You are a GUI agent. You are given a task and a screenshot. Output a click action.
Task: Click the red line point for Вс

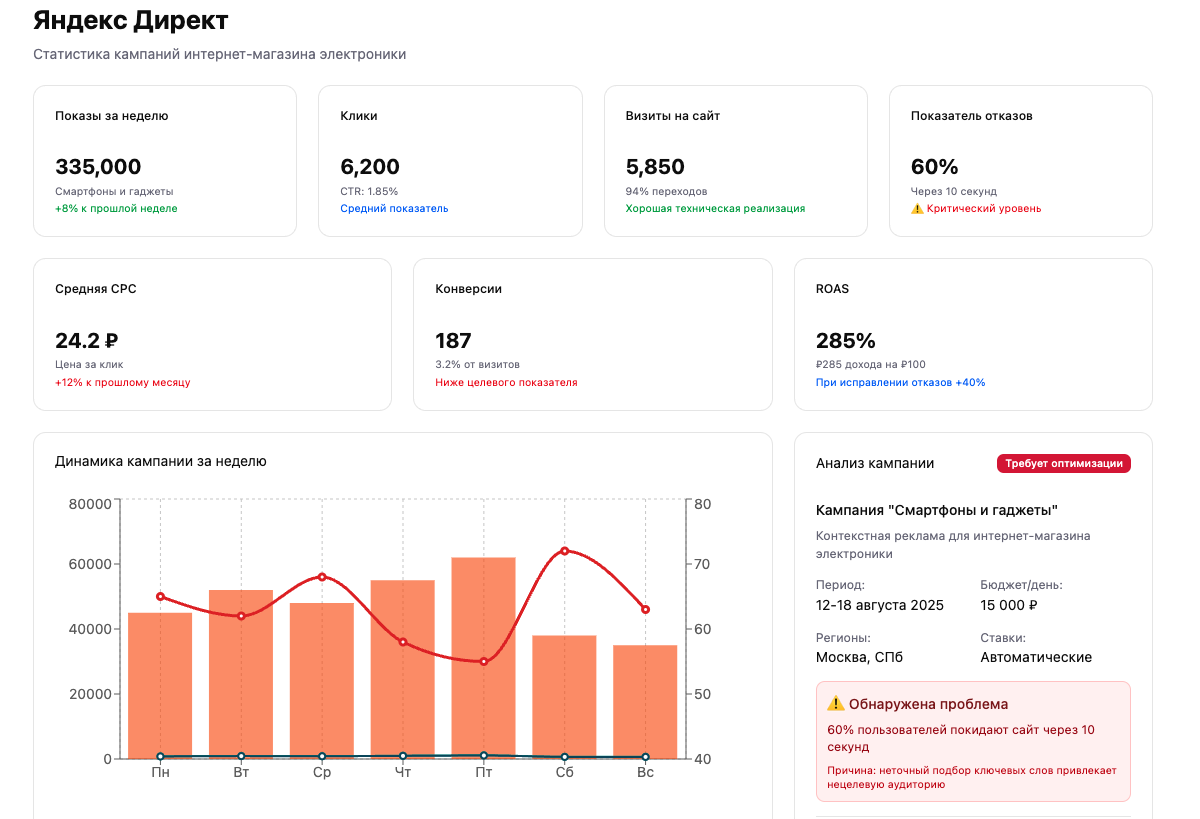645,610
